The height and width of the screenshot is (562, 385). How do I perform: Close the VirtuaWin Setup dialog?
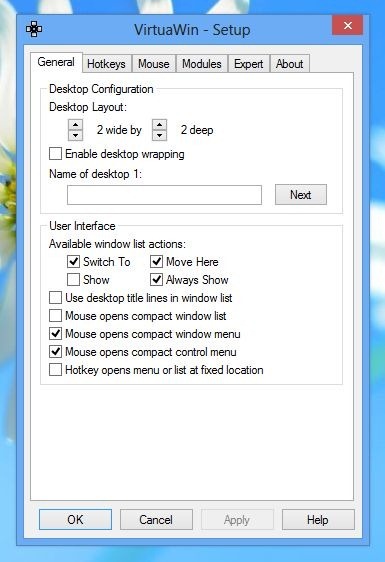[347, 25]
